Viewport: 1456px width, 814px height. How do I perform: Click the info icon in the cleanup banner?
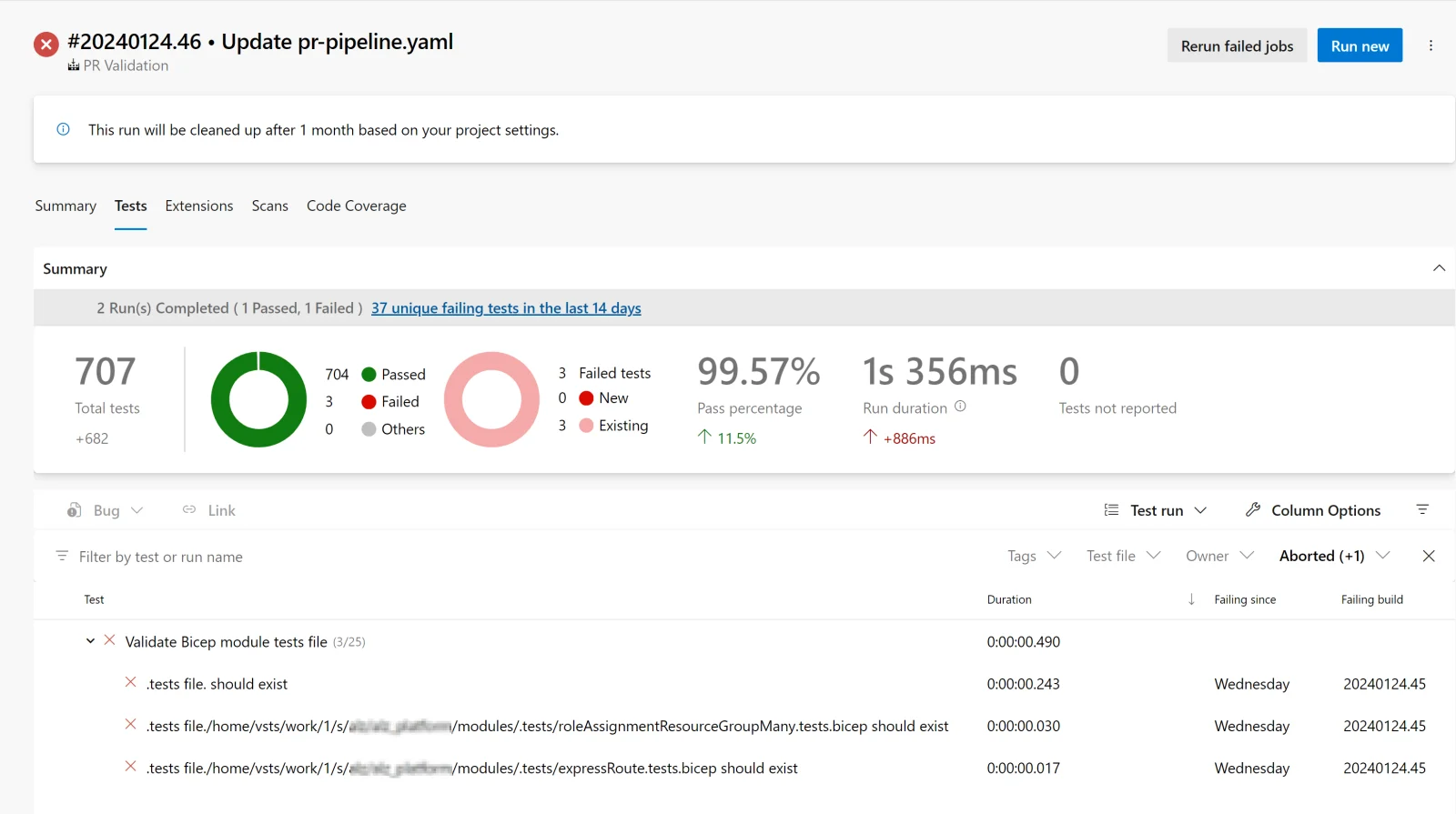(64, 129)
